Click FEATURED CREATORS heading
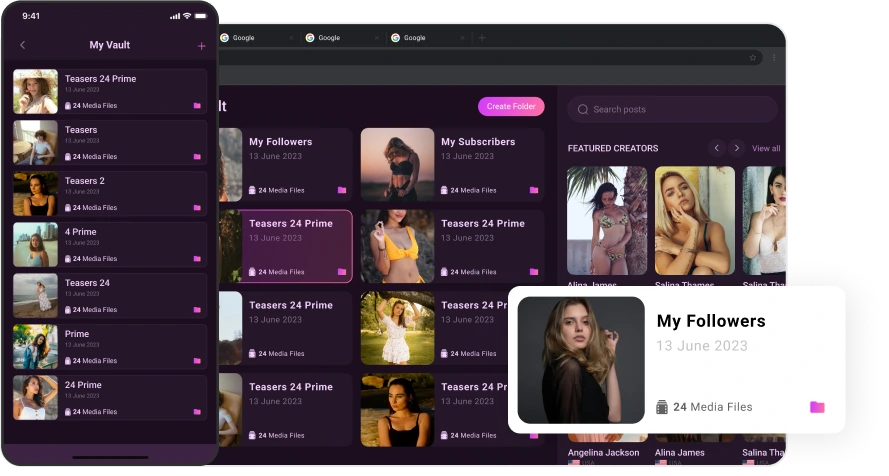Screen dimensions: 889x476 (613, 148)
